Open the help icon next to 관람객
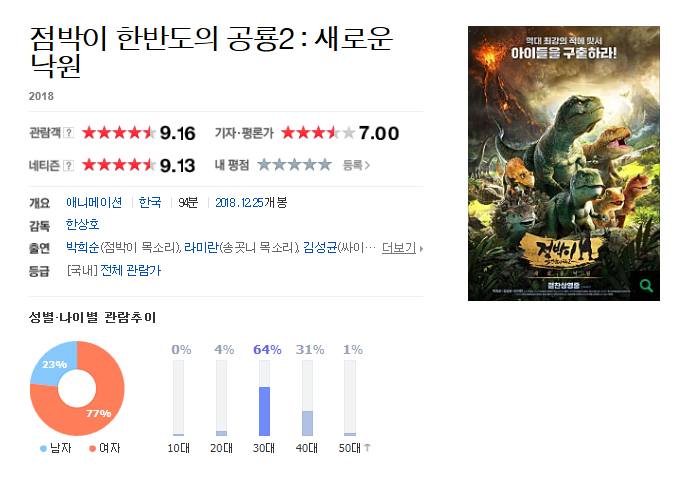This screenshot has width=684, height=480. tap(68, 133)
